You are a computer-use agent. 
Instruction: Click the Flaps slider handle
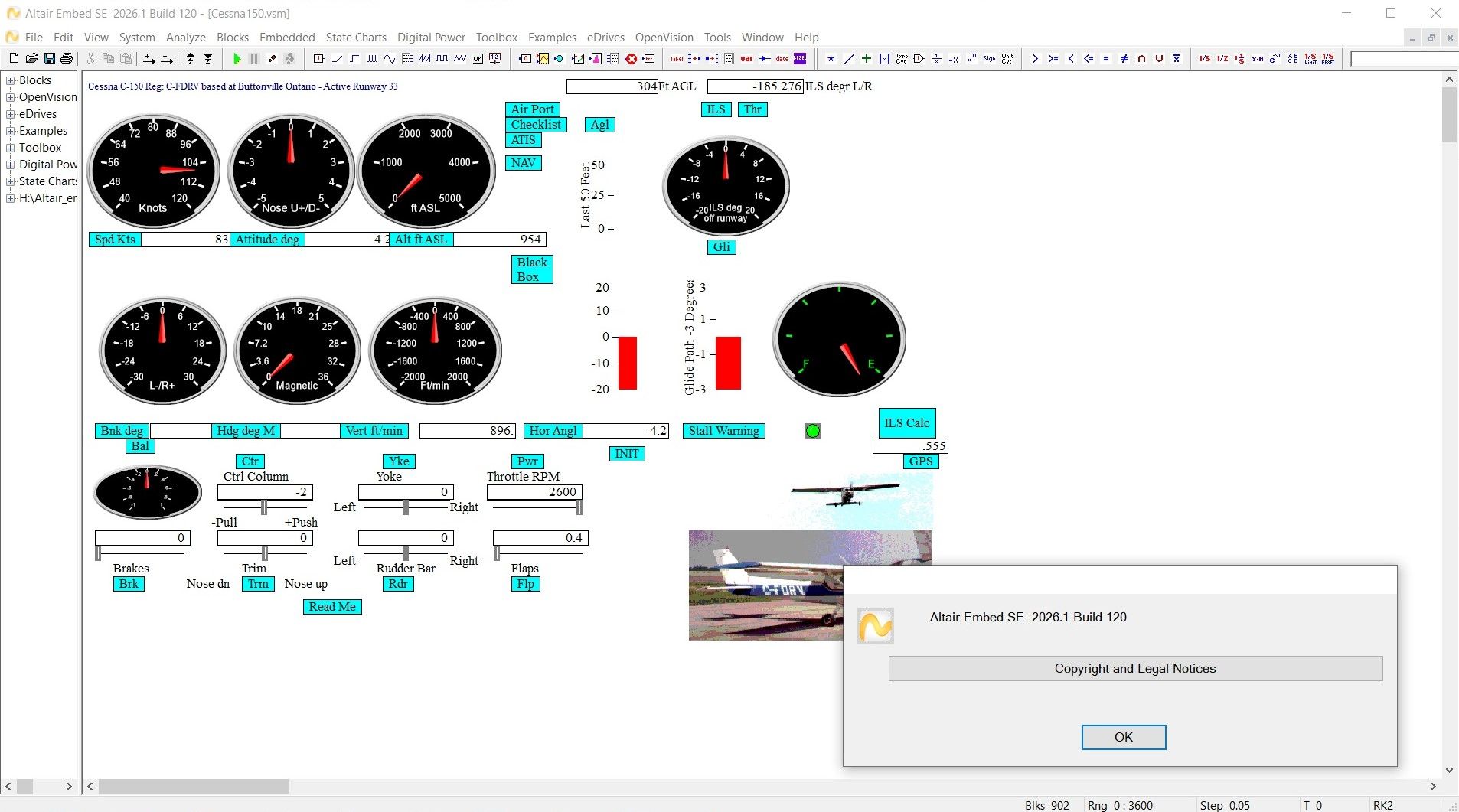click(x=497, y=553)
